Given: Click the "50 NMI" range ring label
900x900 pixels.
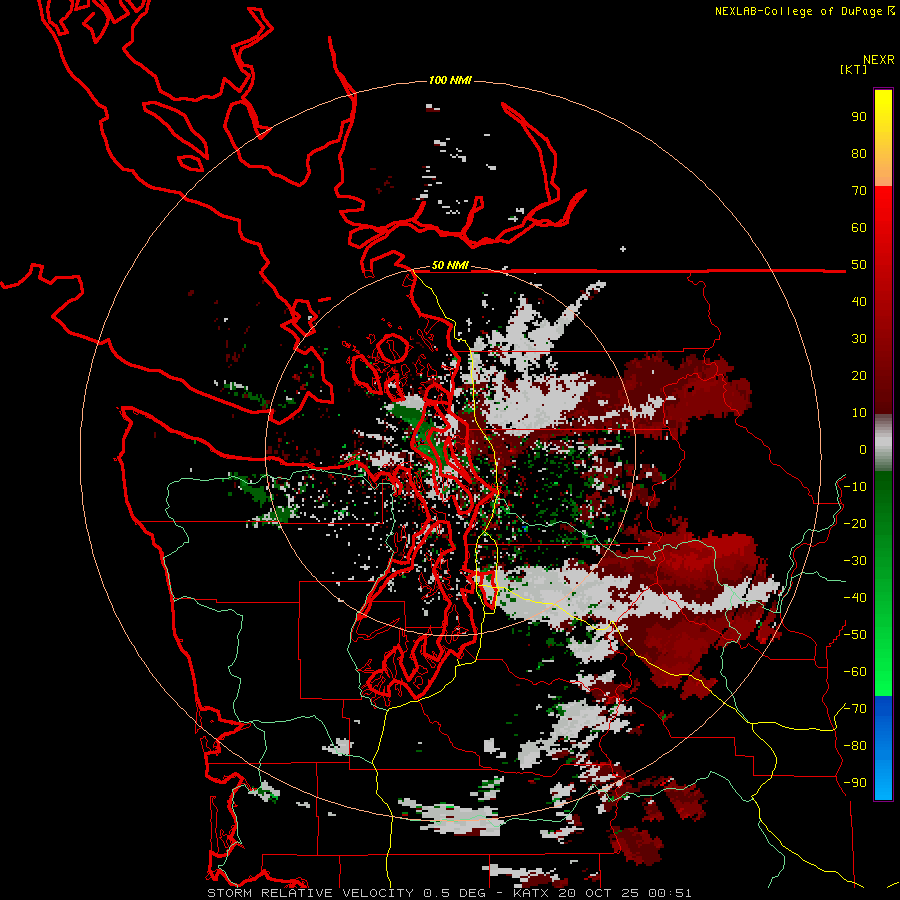Looking at the screenshot, I should tap(450, 265).
